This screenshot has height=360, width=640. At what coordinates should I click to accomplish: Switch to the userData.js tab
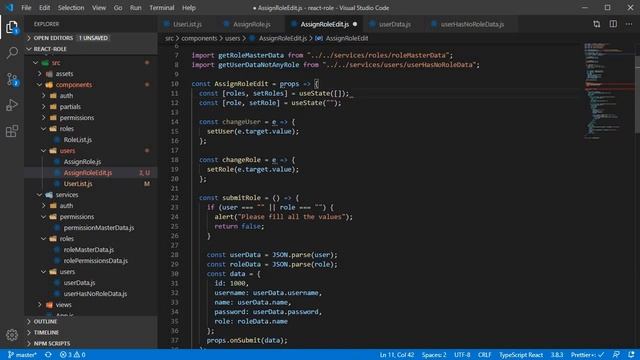pos(394,24)
